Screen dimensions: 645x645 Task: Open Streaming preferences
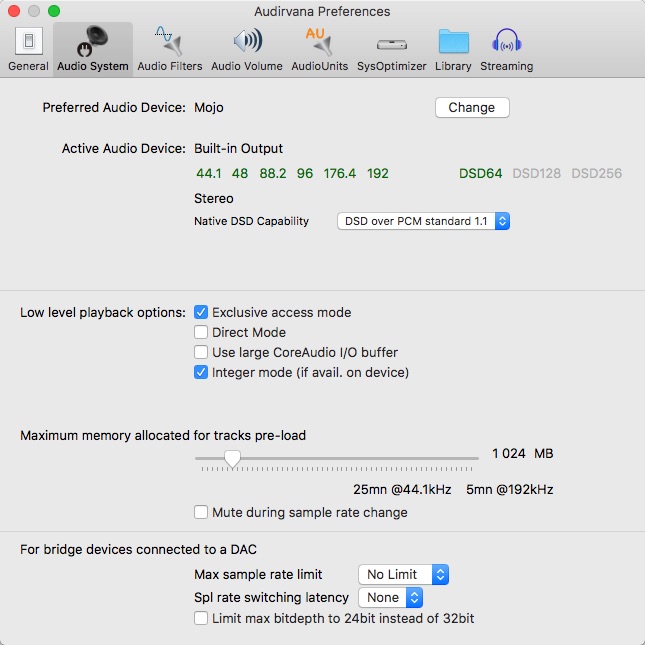[506, 49]
